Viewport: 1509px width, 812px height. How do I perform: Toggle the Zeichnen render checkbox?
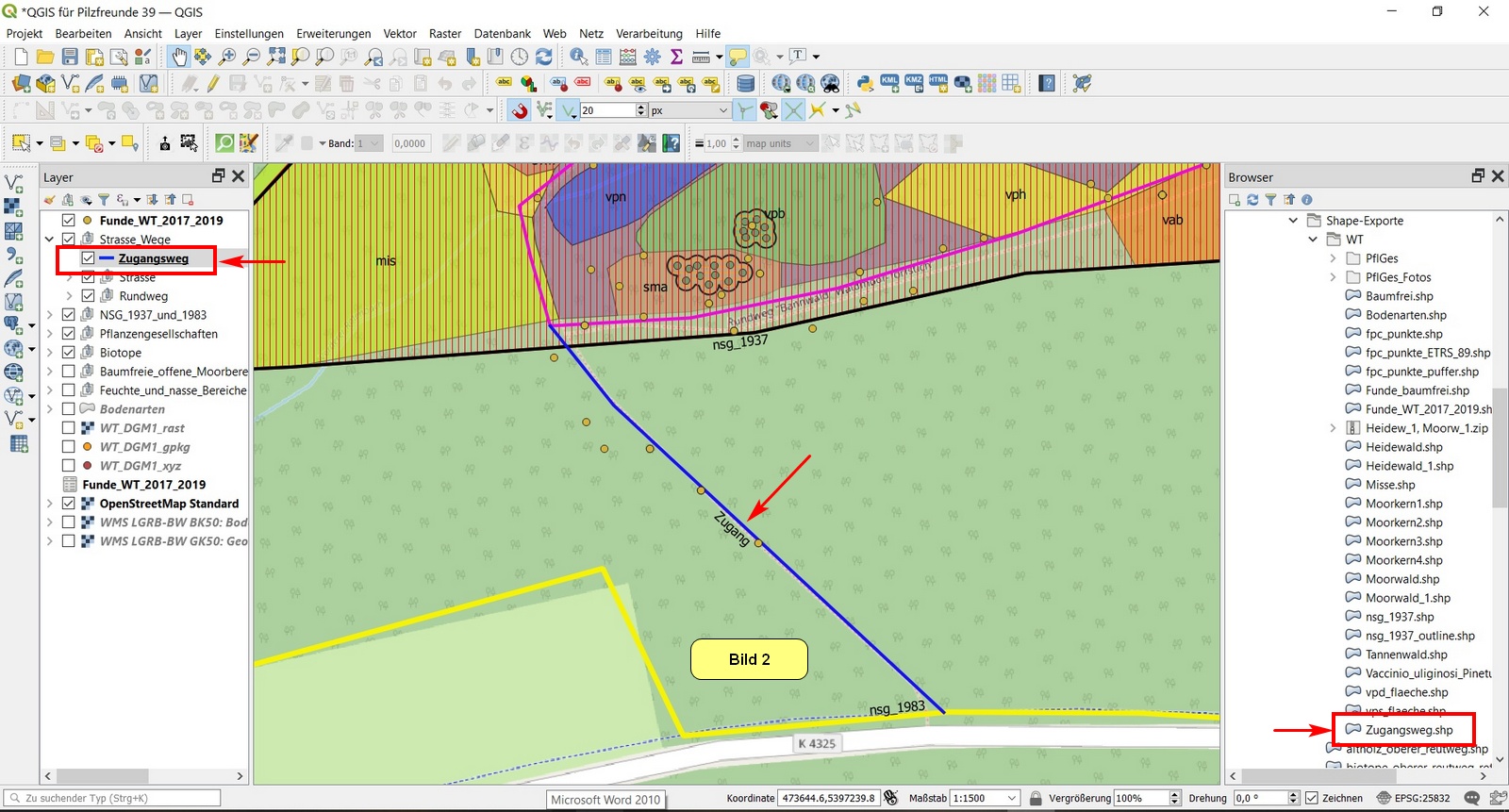pyautogui.click(x=1311, y=798)
